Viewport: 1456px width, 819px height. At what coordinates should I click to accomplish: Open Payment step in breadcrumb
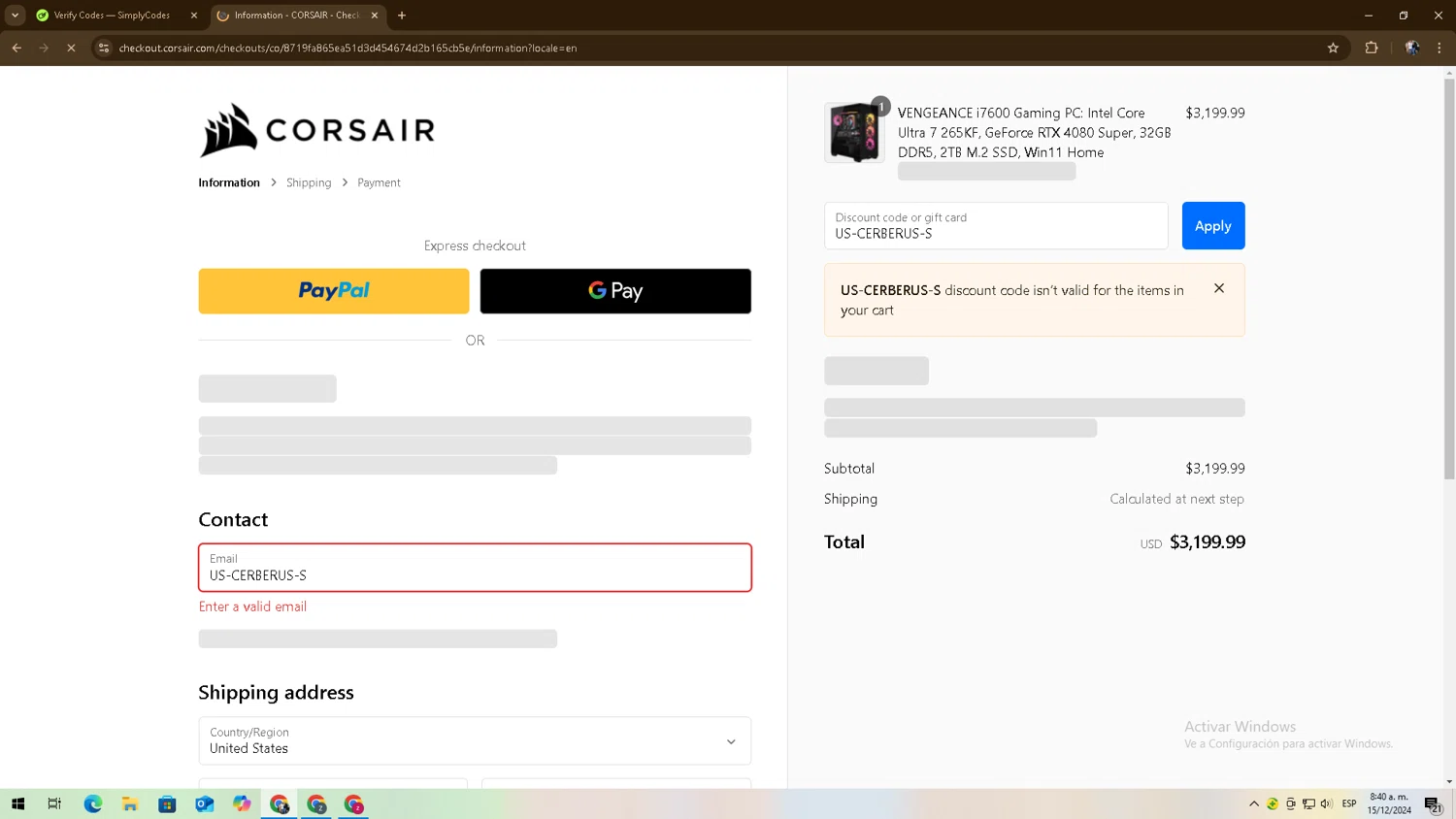click(x=379, y=182)
